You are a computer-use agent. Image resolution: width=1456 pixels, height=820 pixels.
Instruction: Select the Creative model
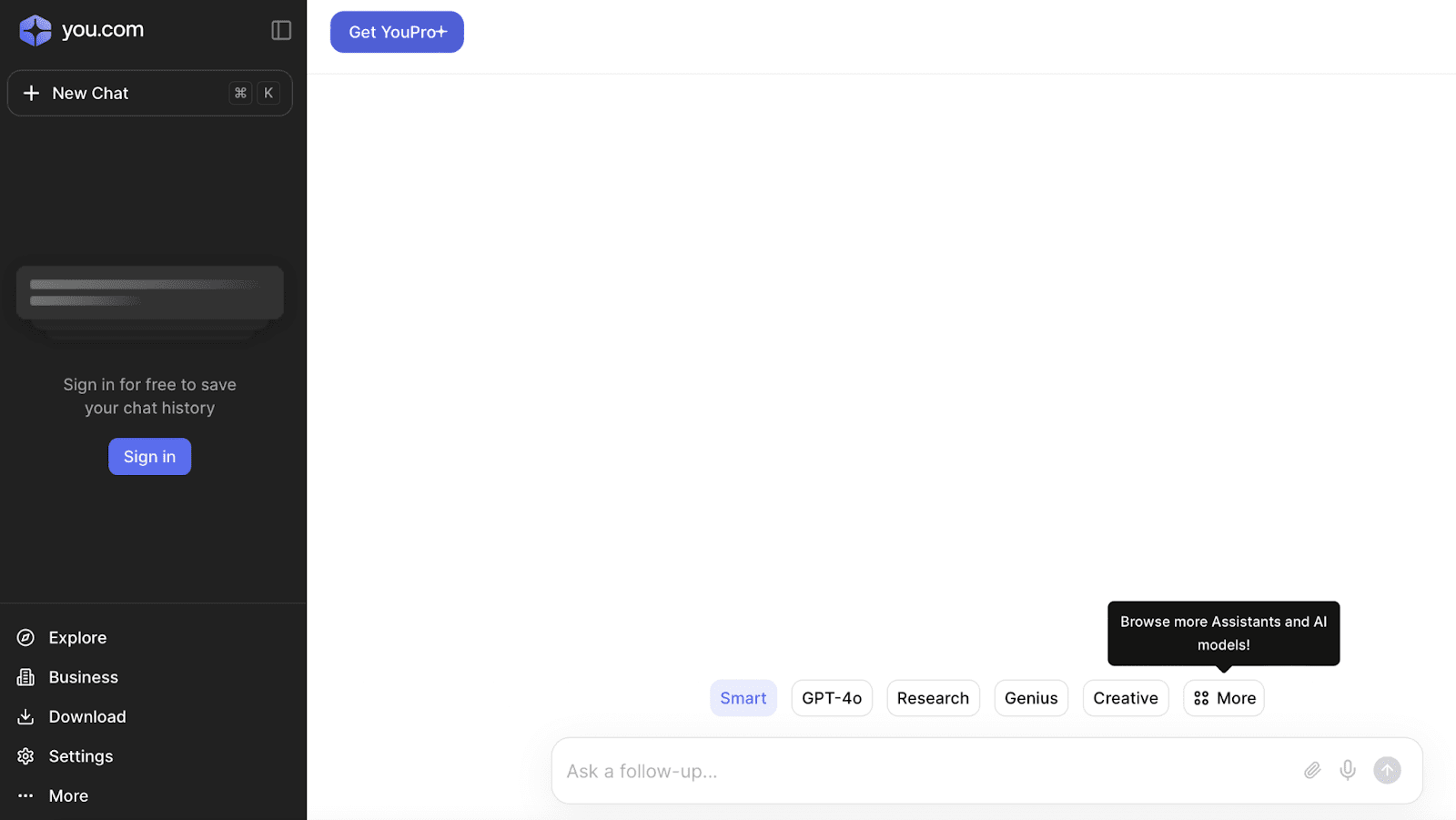coord(1125,698)
